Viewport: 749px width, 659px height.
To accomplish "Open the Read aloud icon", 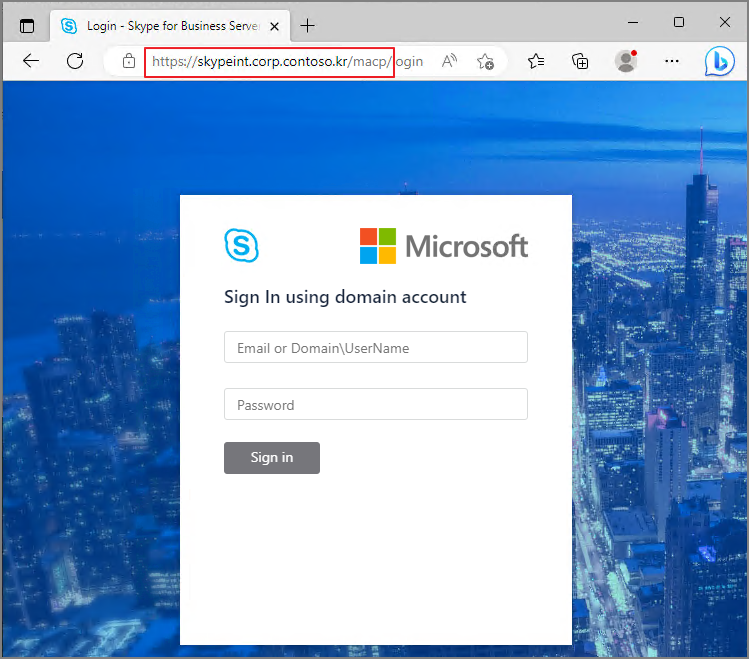I will tap(449, 61).
